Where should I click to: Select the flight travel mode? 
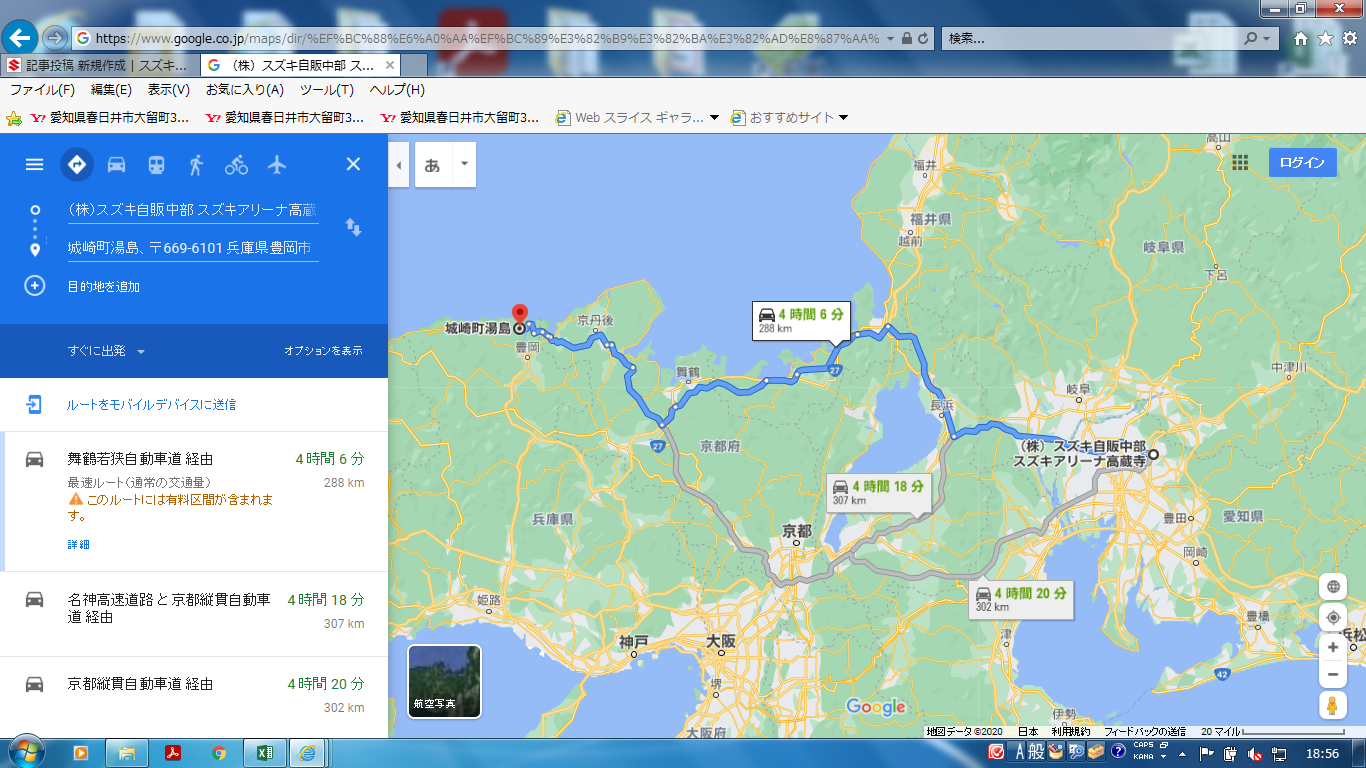(x=277, y=164)
